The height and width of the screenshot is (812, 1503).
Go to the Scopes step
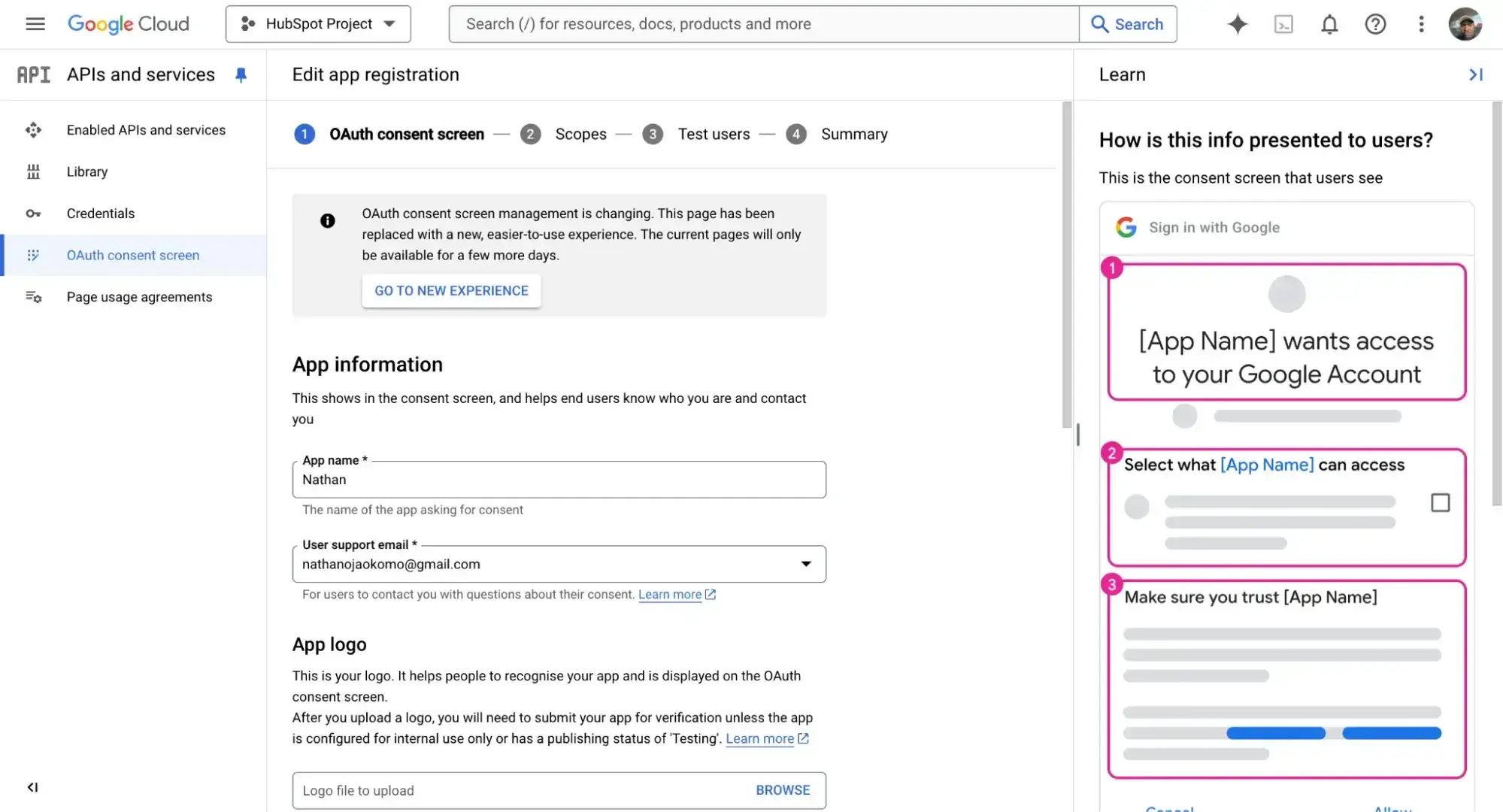pyautogui.click(x=580, y=134)
